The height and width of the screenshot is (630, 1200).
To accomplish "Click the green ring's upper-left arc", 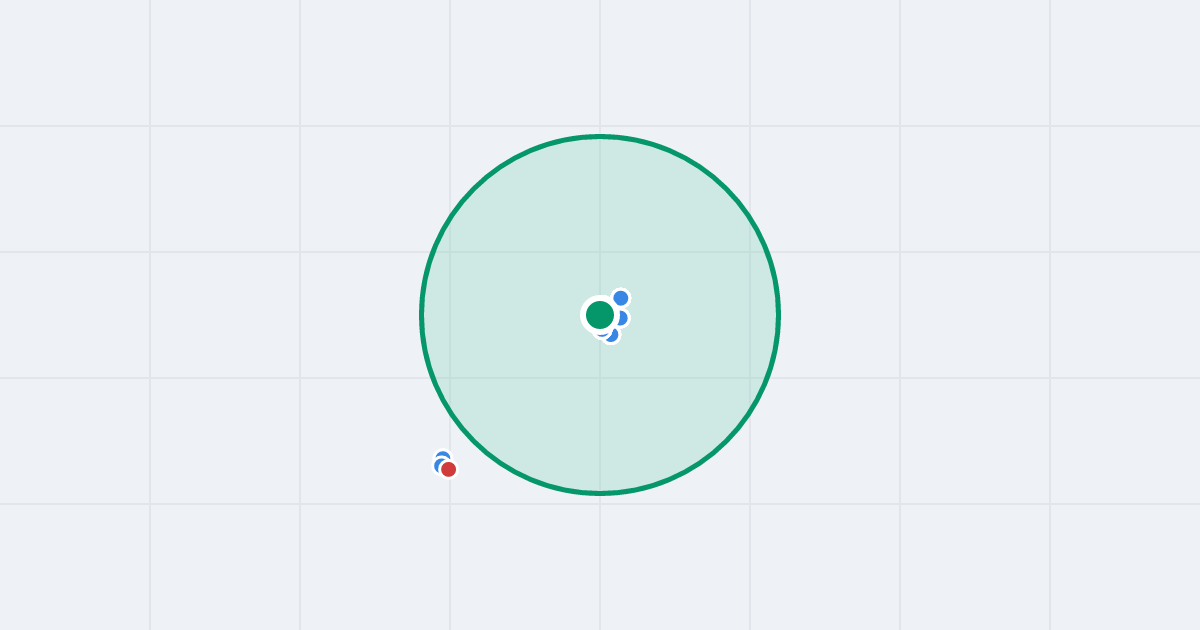I will click(x=474, y=189).
